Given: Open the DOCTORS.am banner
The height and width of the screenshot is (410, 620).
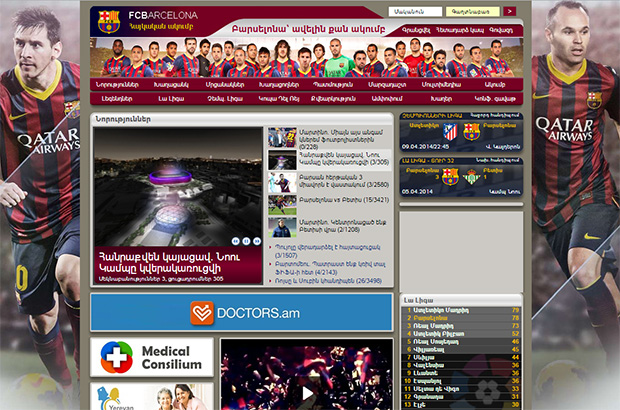Looking at the screenshot, I should click(242, 312).
